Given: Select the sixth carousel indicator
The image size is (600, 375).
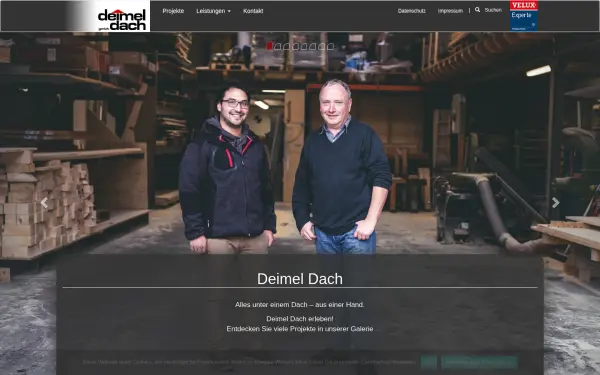Looking at the screenshot, I should (313, 46).
